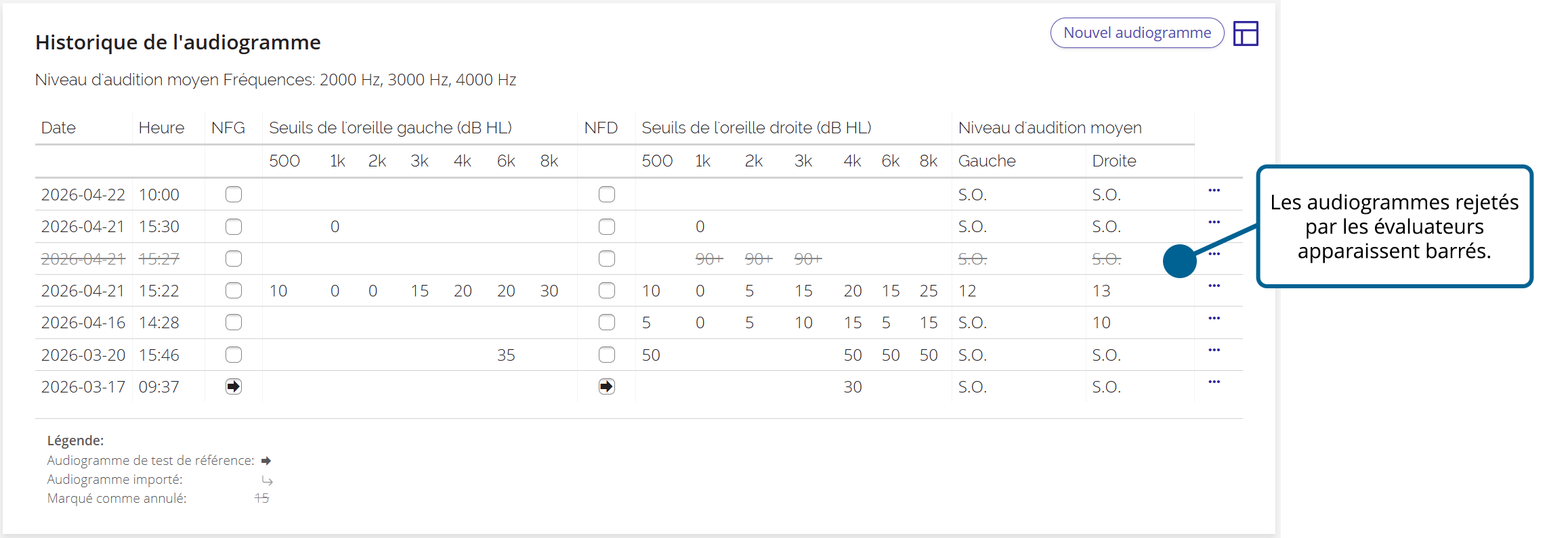Click the struck-through 15 example in the legend
The height and width of the screenshot is (538, 1568).
(261, 498)
